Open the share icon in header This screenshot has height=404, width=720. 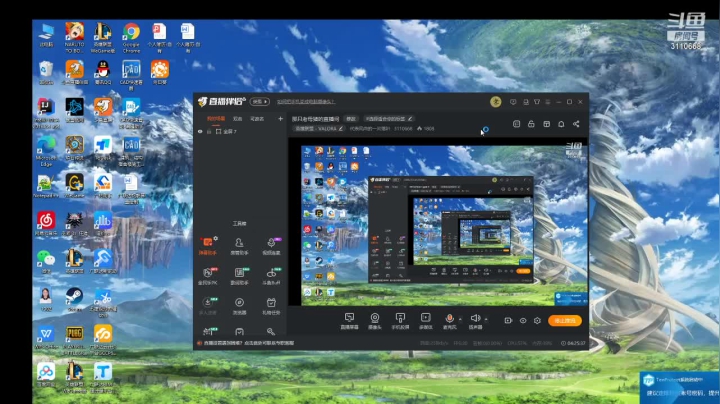tap(576, 124)
